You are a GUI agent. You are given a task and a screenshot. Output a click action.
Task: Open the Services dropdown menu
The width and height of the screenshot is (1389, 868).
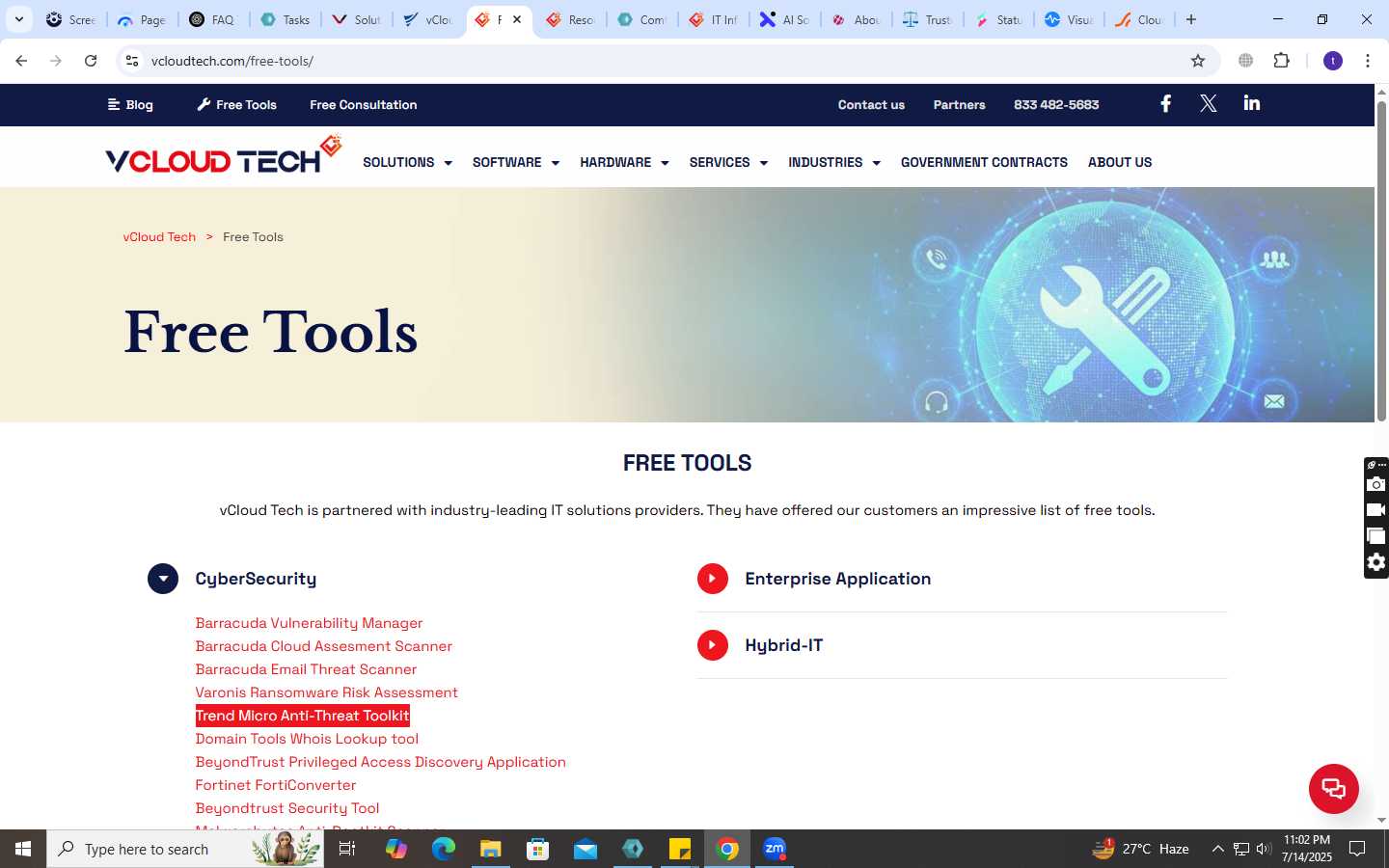[728, 162]
